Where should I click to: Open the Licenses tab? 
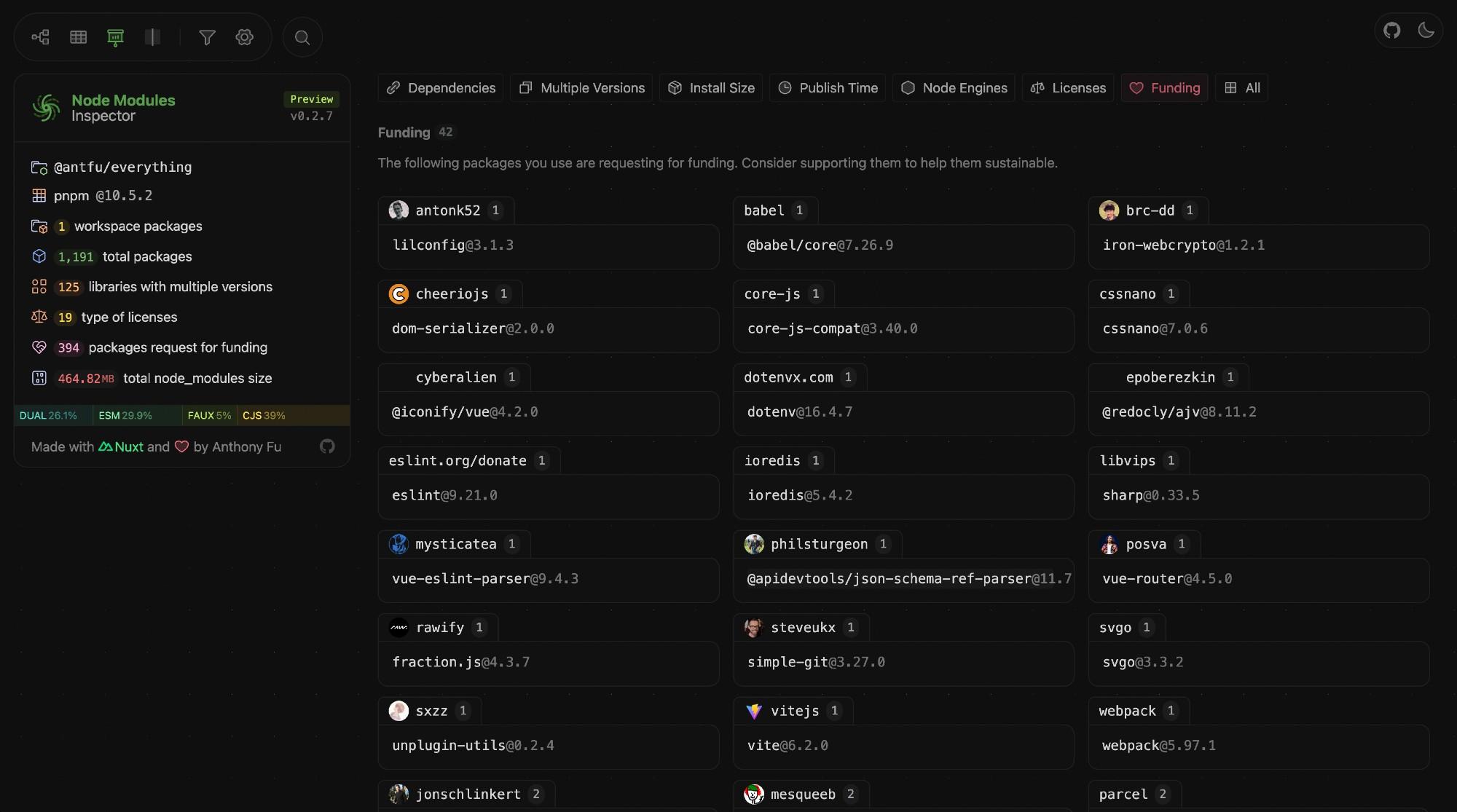[1068, 88]
